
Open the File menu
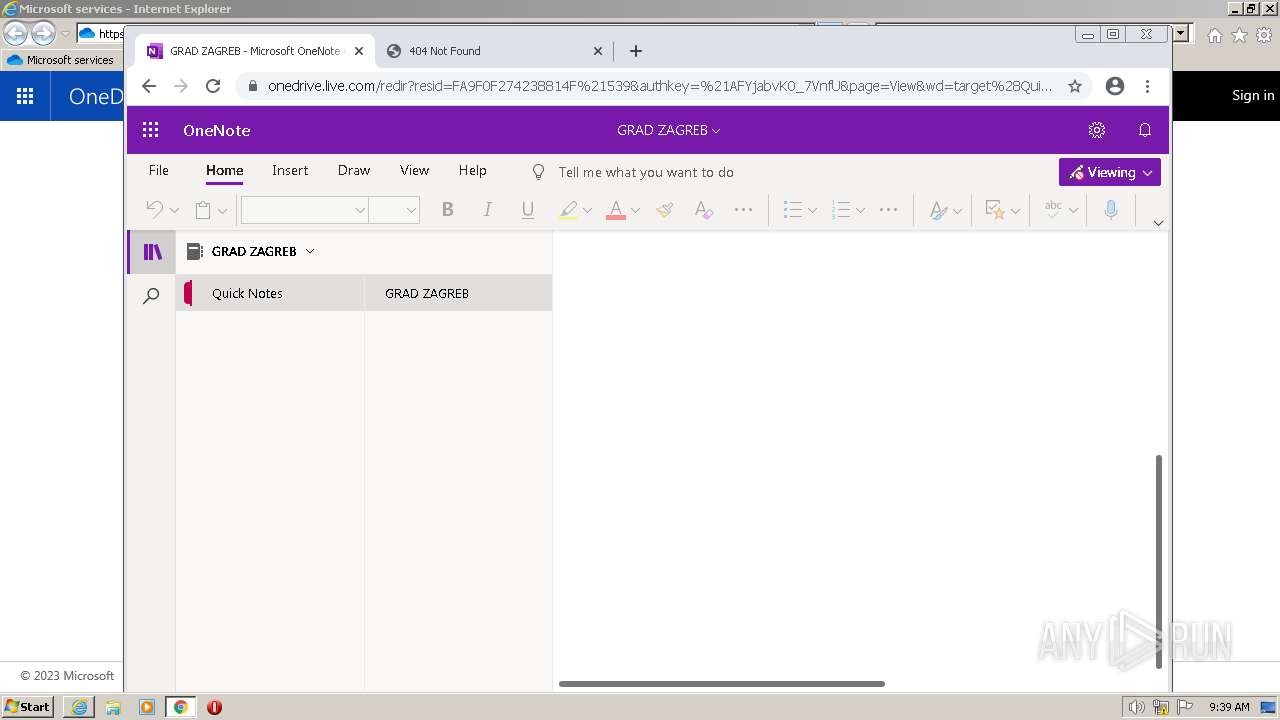point(159,170)
